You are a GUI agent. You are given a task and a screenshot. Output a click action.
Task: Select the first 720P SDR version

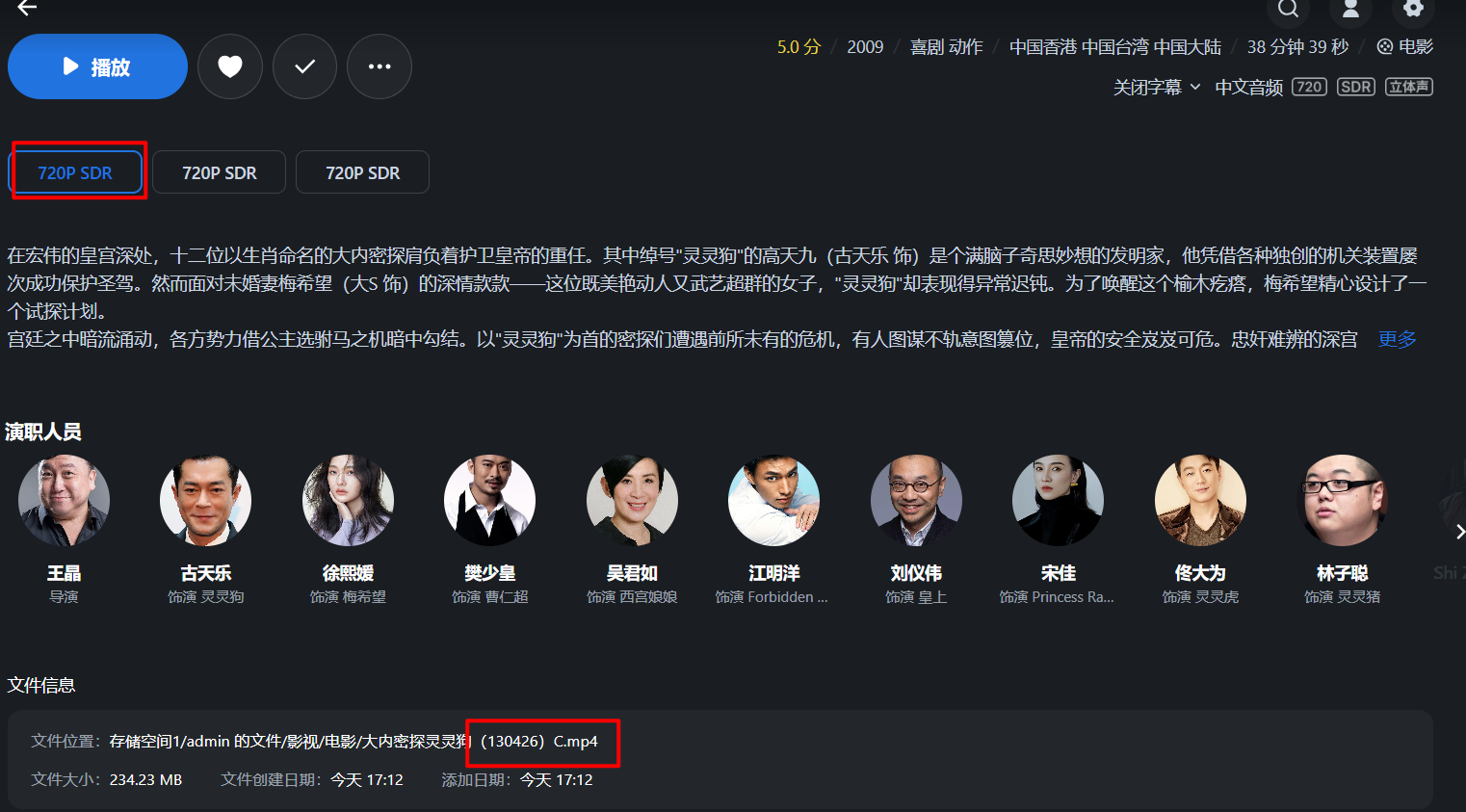[x=75, y=172]
